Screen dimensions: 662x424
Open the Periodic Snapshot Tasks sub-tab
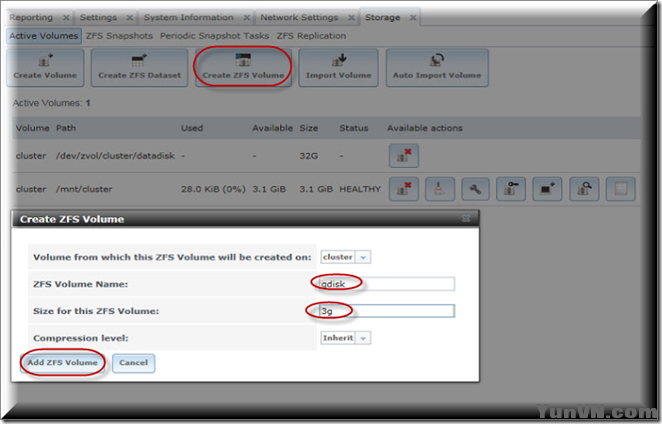click(x=214, y=36)
